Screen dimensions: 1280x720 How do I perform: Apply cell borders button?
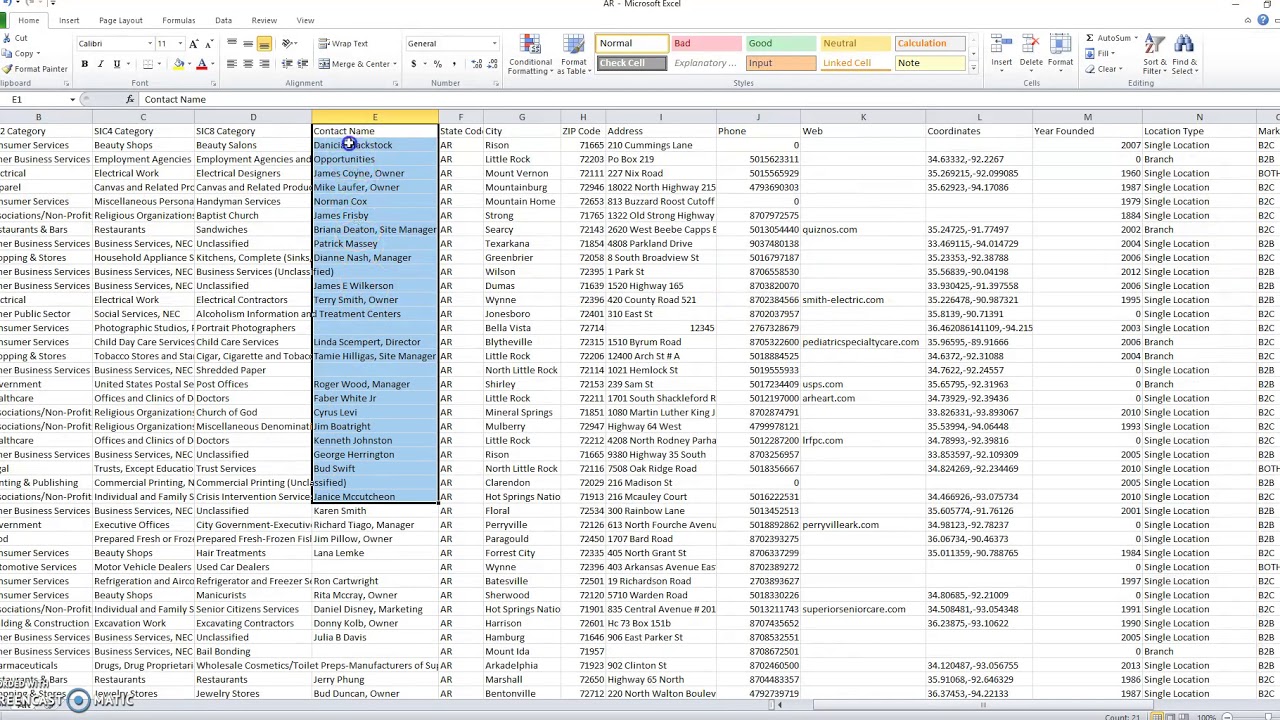tap(147, 64)
